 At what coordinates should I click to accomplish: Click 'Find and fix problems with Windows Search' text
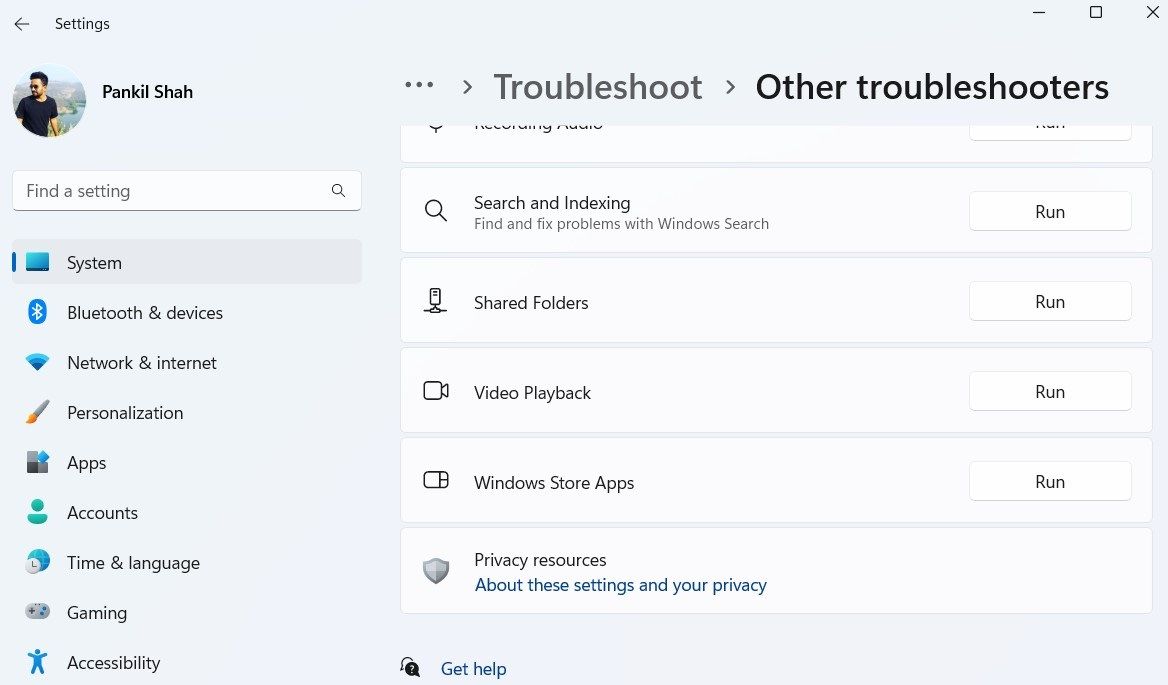(x=621, y=223)
